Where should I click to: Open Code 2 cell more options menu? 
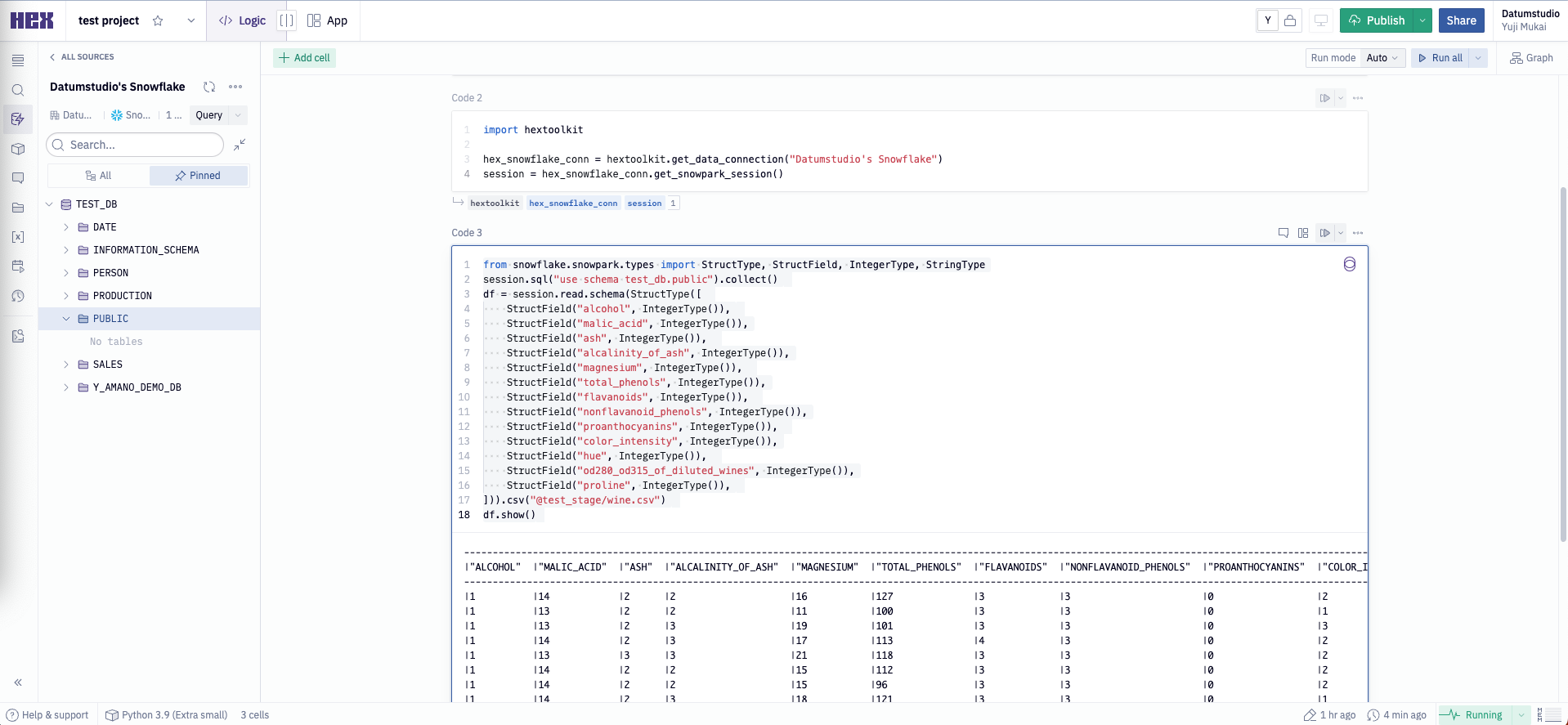[1358, 98]
